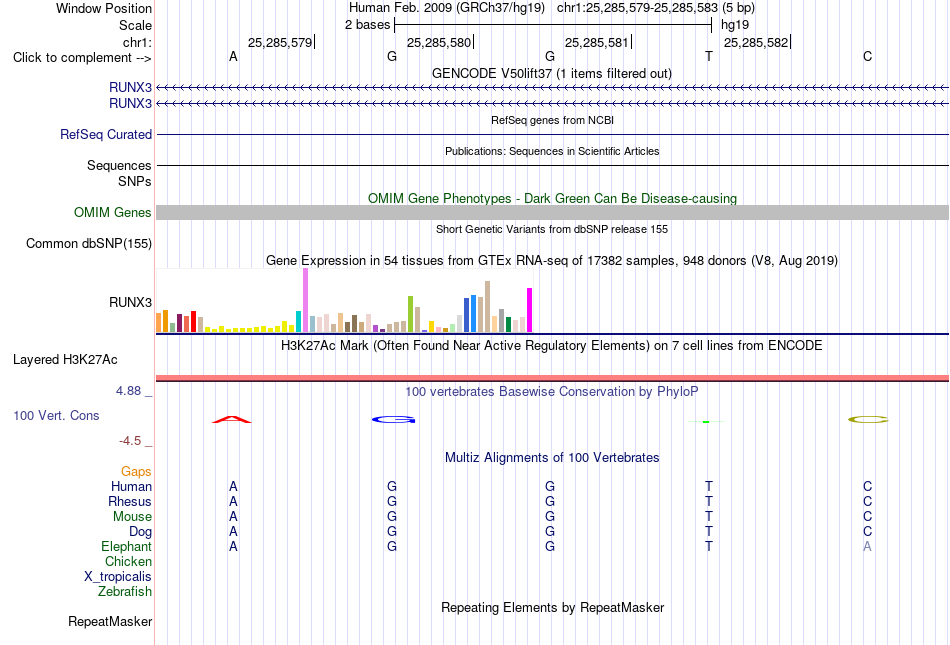Image resolution: width=950 pixels, height=645 pixels.
Task: Click the tallest violet GTEx expression bar
Action: (305, 300)
